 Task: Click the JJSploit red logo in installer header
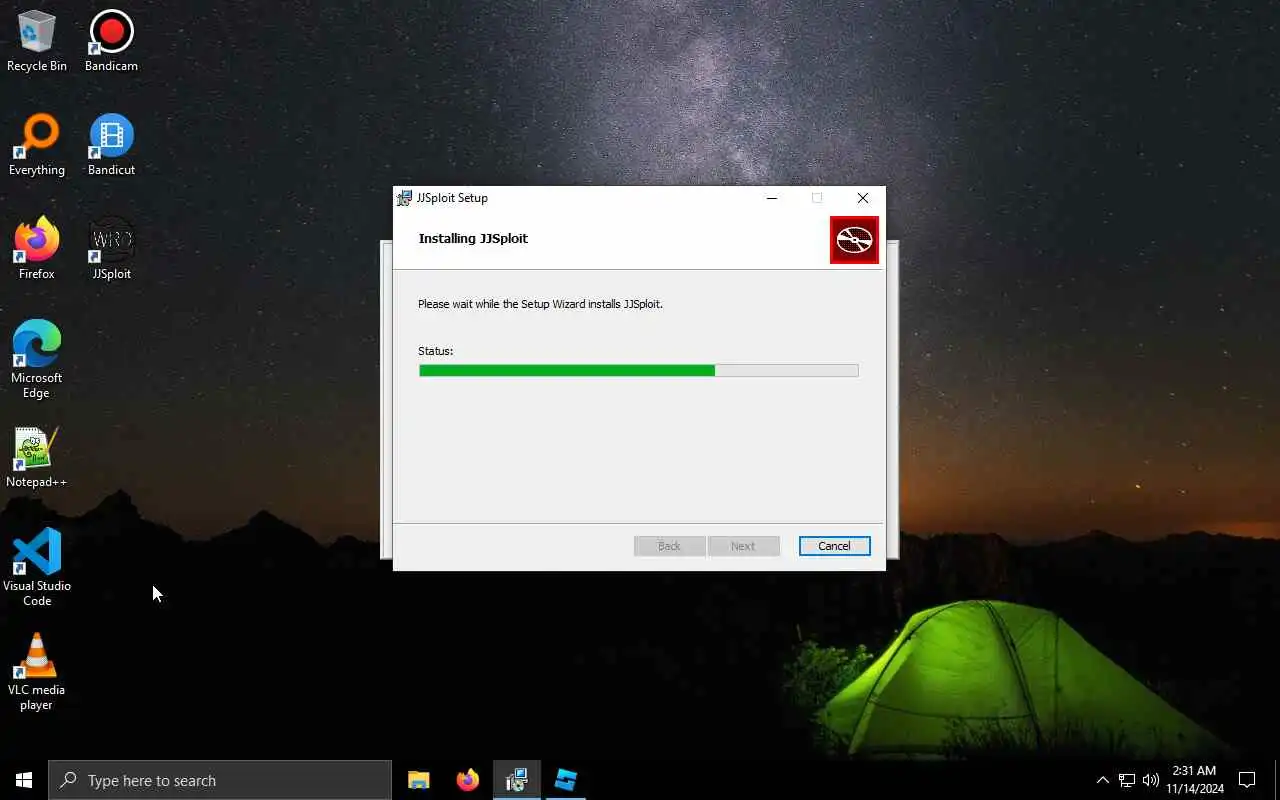(x=854, y=240)
